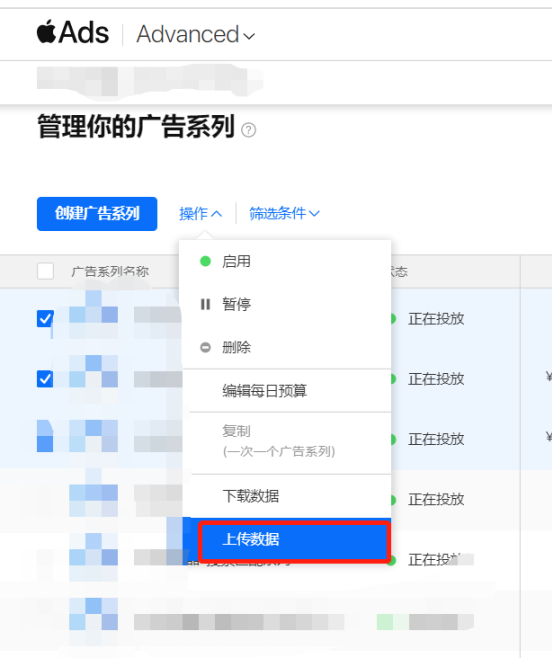Choose 删除 from the actions menu
This screenshot has height=658, width=552.
287,347
